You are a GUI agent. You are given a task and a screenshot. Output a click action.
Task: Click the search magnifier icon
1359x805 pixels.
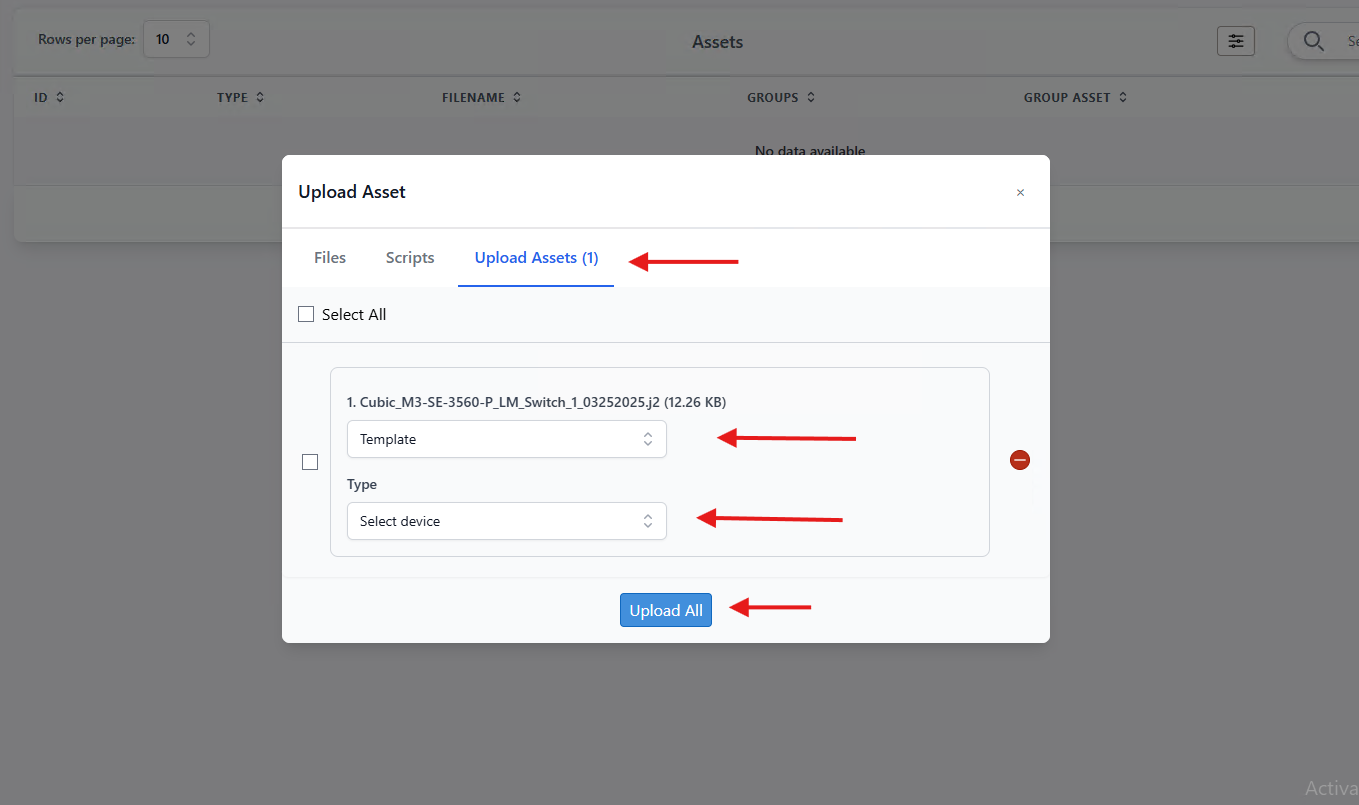click(x=1314, y=41)
